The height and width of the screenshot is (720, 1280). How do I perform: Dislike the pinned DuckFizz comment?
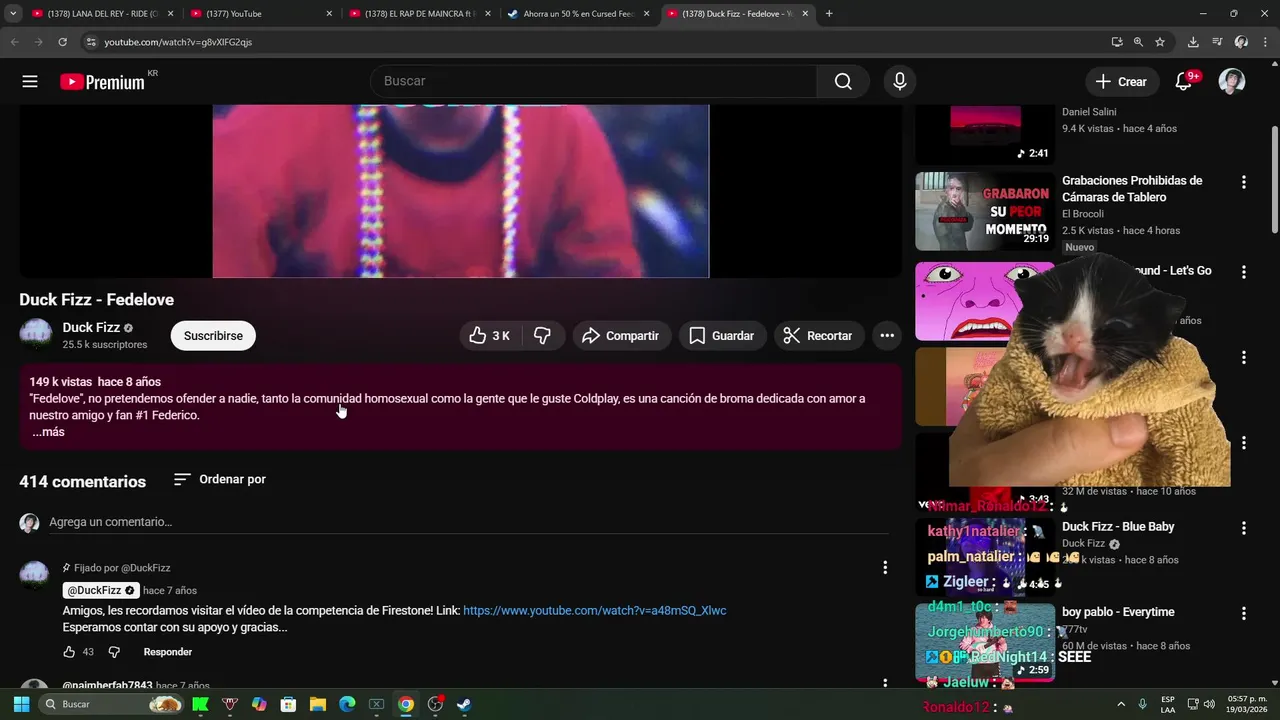[x=114, y=652]
